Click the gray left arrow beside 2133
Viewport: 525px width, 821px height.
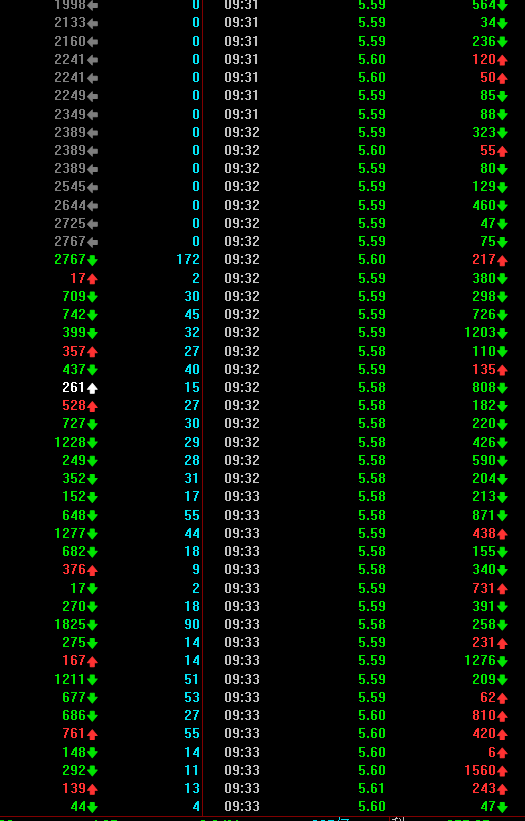tap(92, 23)
